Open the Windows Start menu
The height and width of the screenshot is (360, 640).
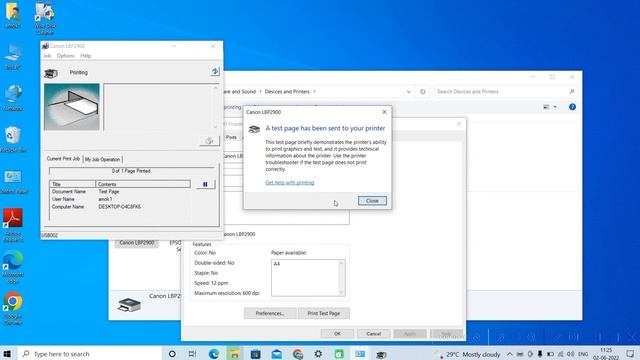pos(7,353)
